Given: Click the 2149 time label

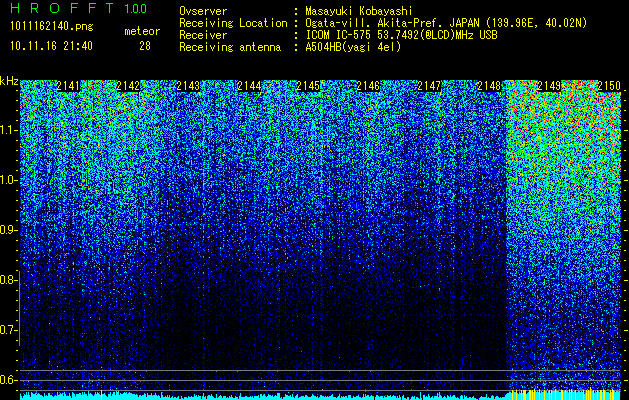Looking at the screenshot, I should point(549,86).
